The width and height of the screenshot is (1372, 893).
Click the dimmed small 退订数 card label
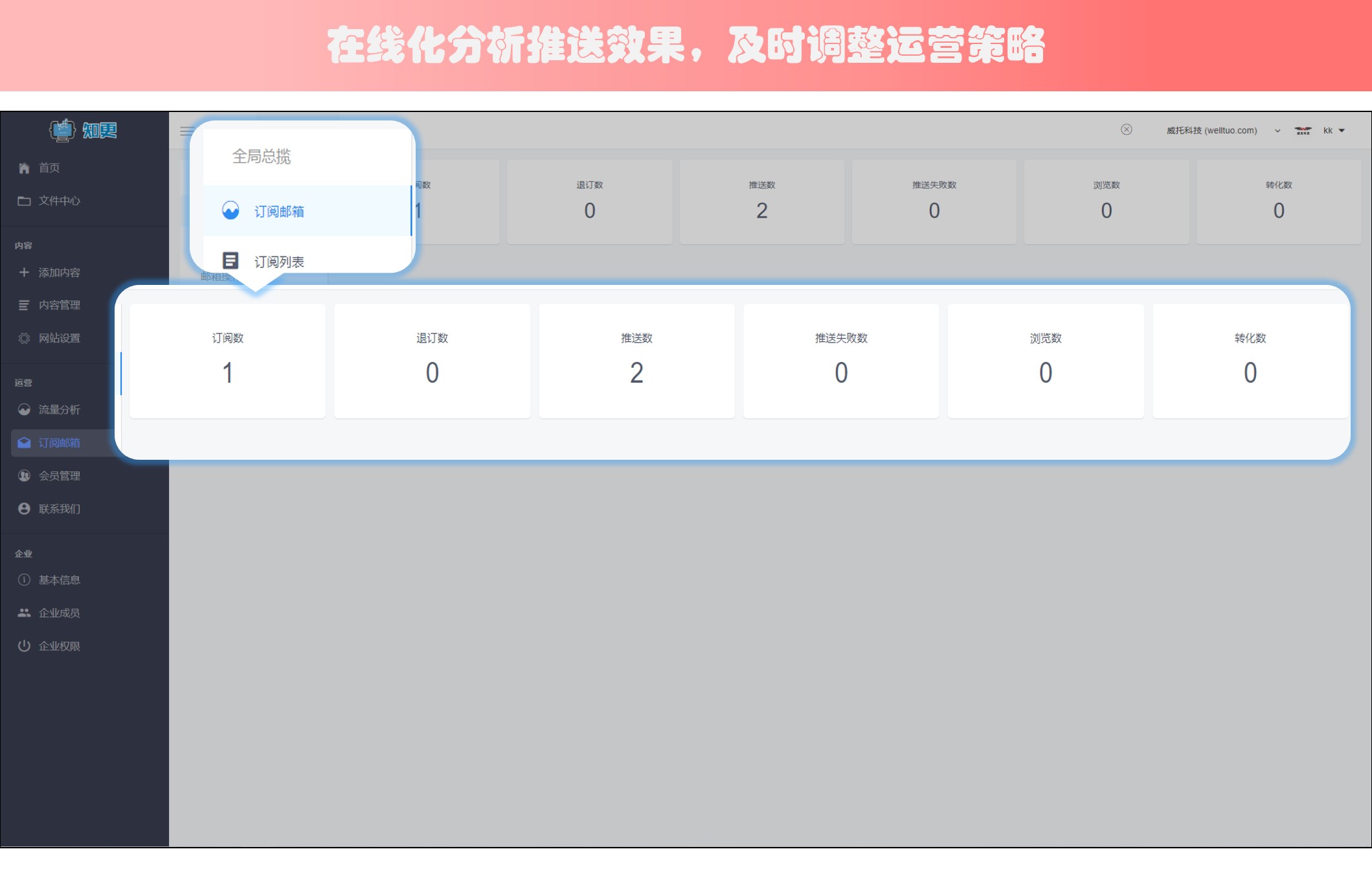[590, 185]
